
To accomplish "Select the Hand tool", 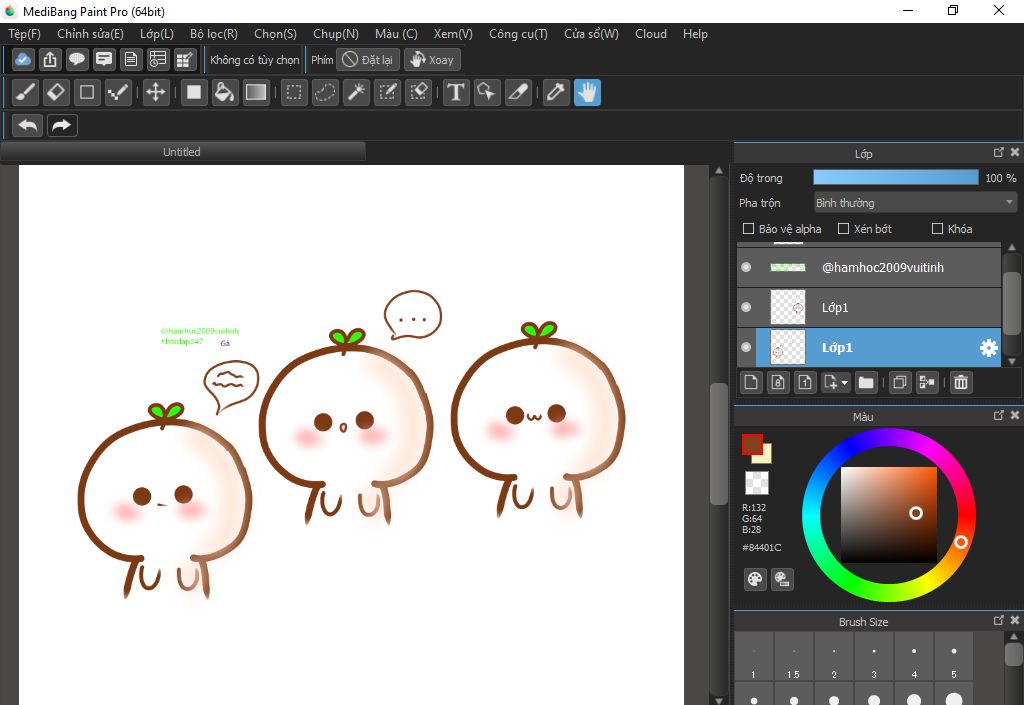I will coord(587,92).
